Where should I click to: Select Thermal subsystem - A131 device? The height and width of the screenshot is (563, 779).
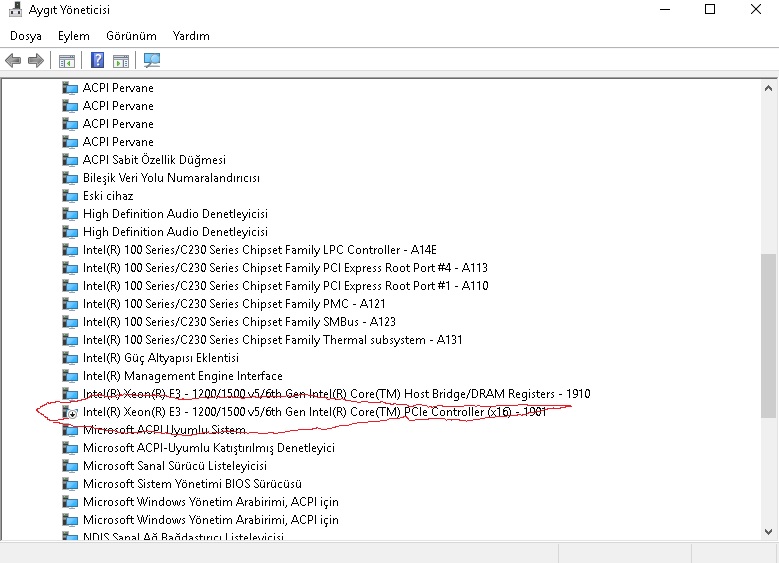(272, 340)
